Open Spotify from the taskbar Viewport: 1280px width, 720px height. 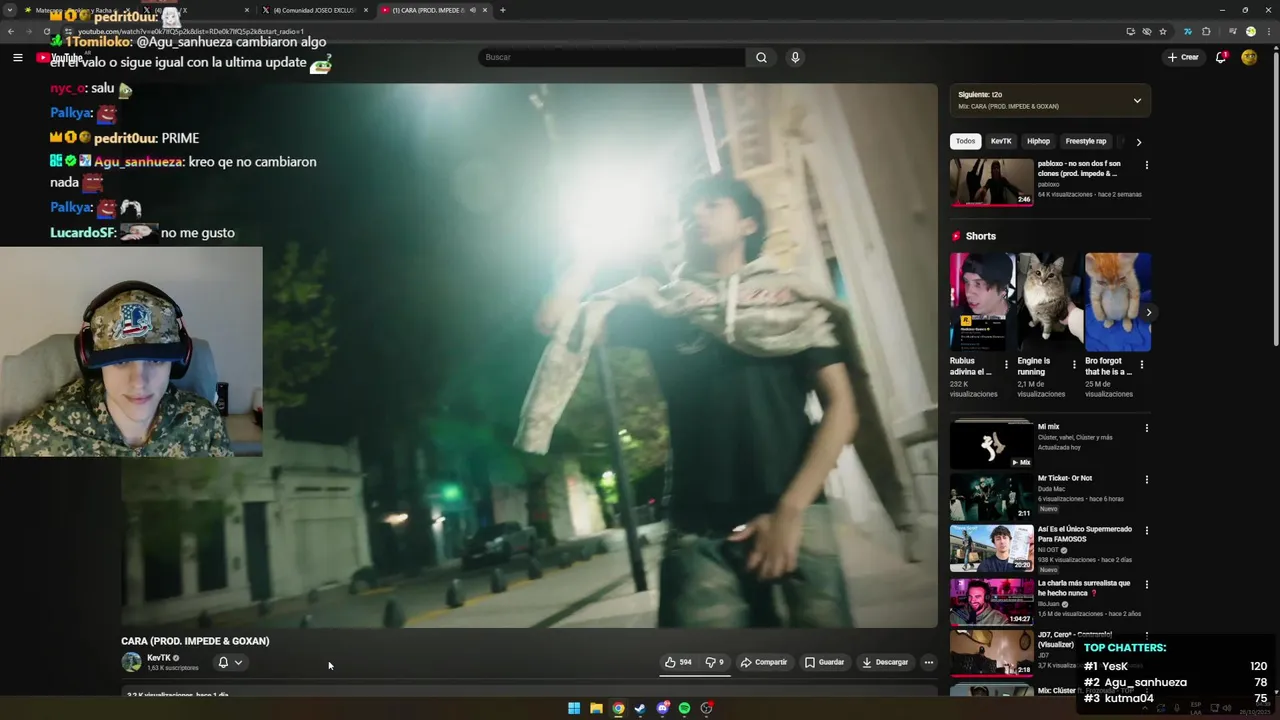[684, 708]
